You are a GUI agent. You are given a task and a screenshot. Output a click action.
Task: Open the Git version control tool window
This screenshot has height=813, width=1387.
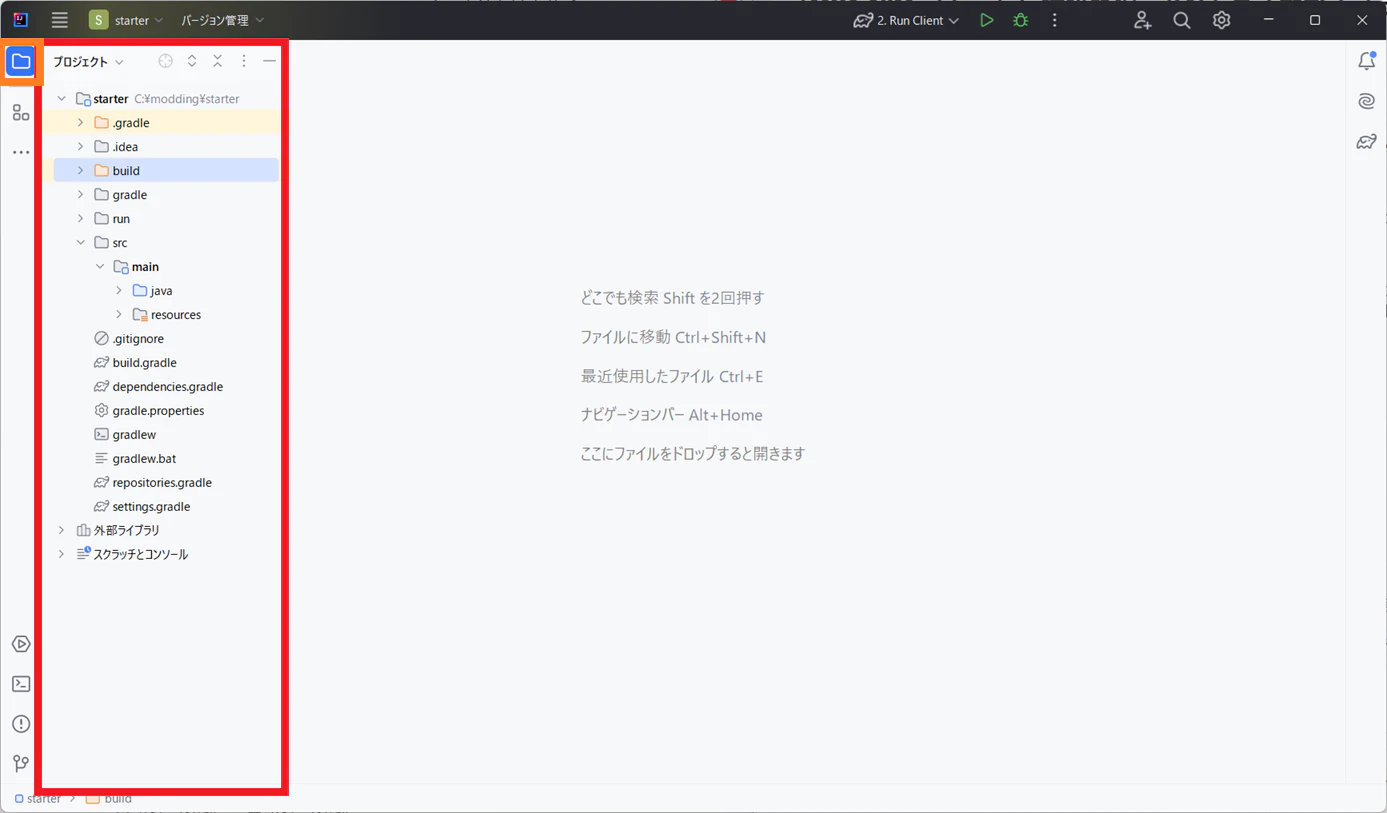tap(21, 764)
